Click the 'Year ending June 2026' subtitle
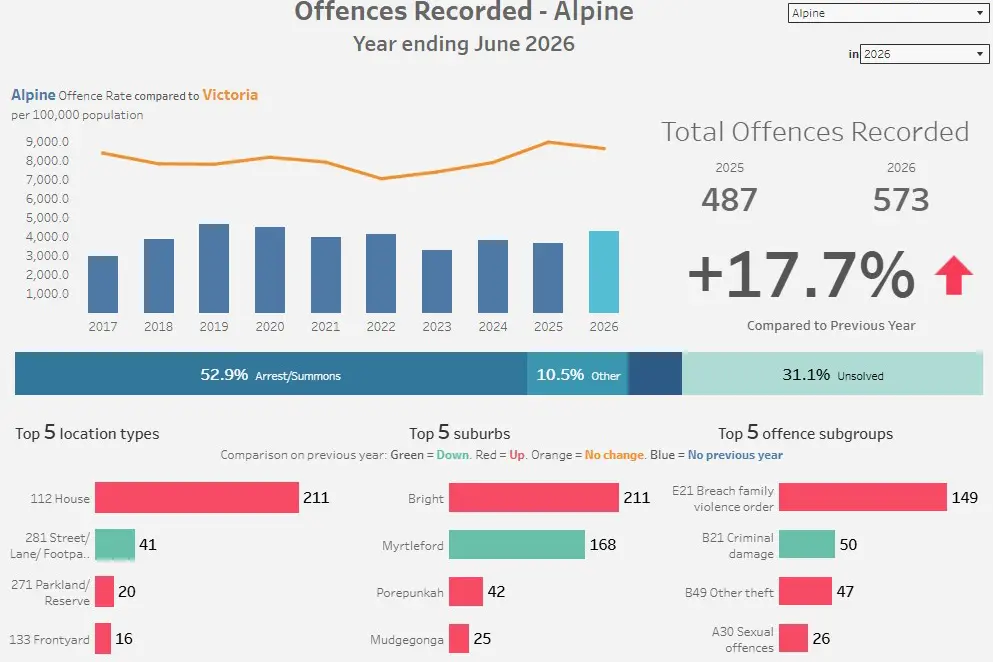The width and height of the screenshot is (993, 662). [x=464, y=44]
